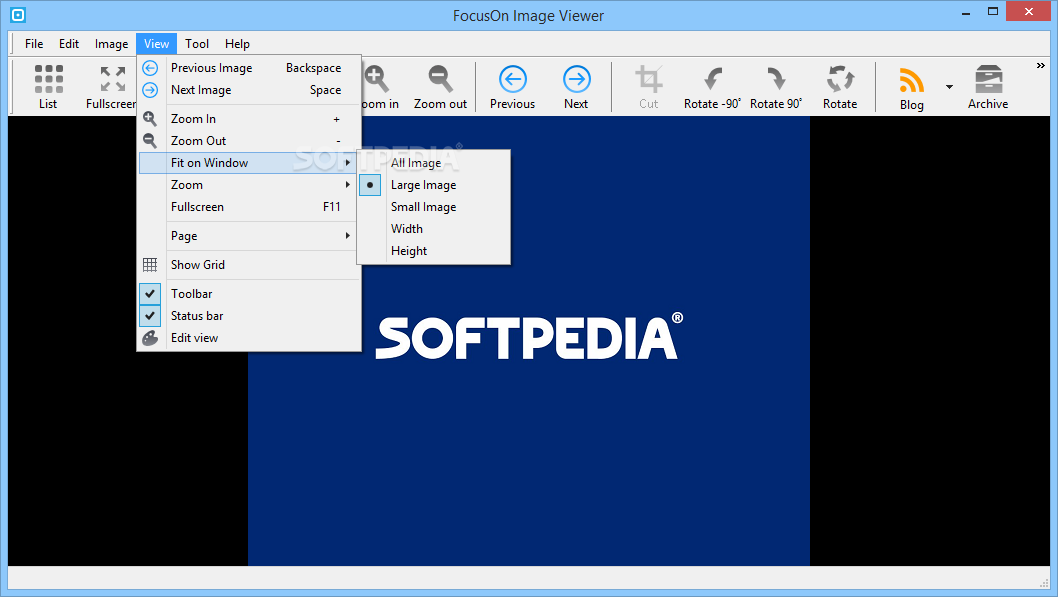Image resolution: width=1058 pixels, height=597 pixels.
Task: Click the List view toolbar icon
Action: [49, 79]
